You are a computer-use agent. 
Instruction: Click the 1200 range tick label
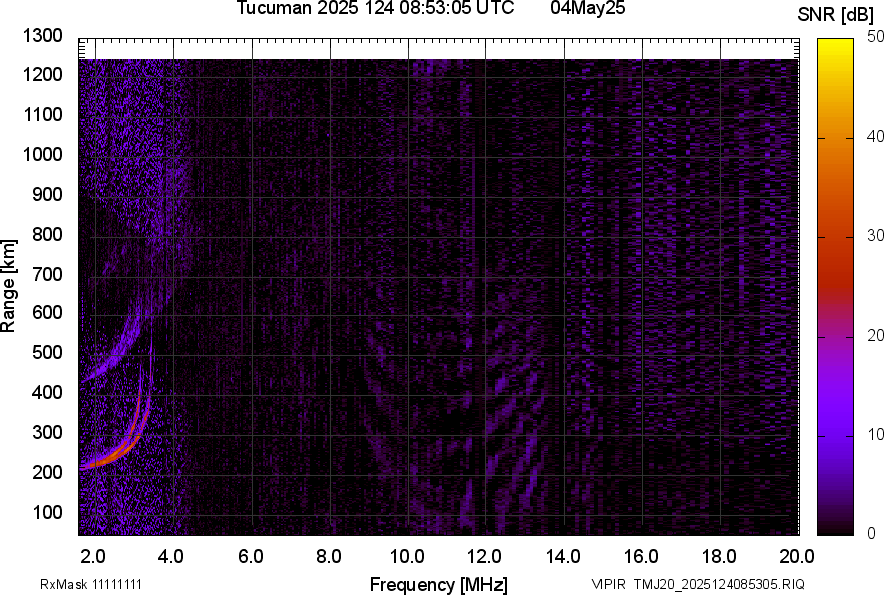(x=42, y=74)
